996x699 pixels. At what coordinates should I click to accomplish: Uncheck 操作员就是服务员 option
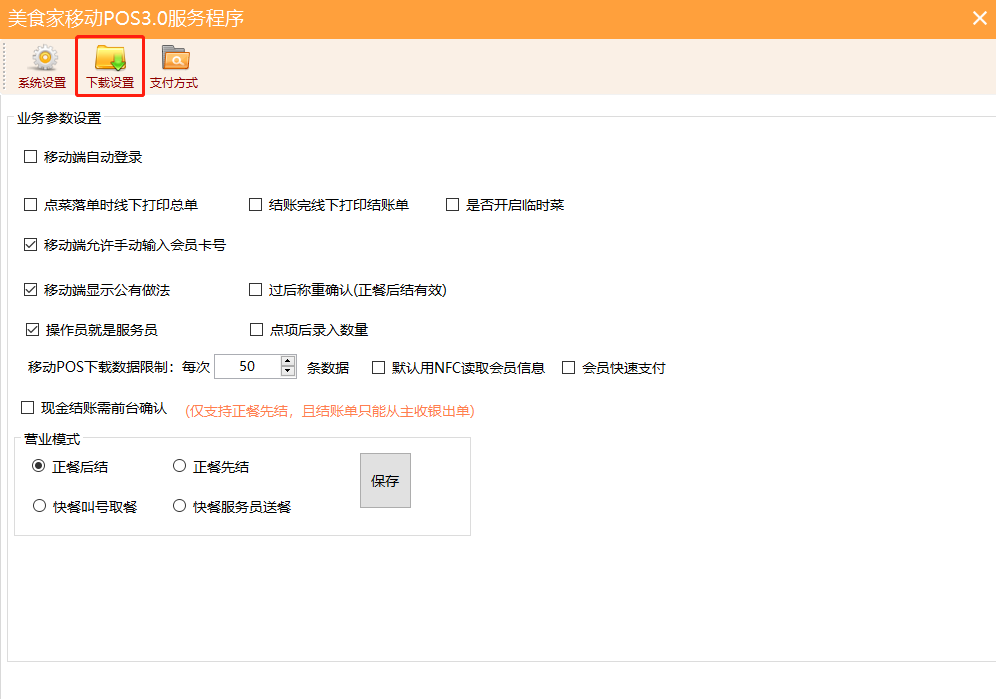[32, 329]
